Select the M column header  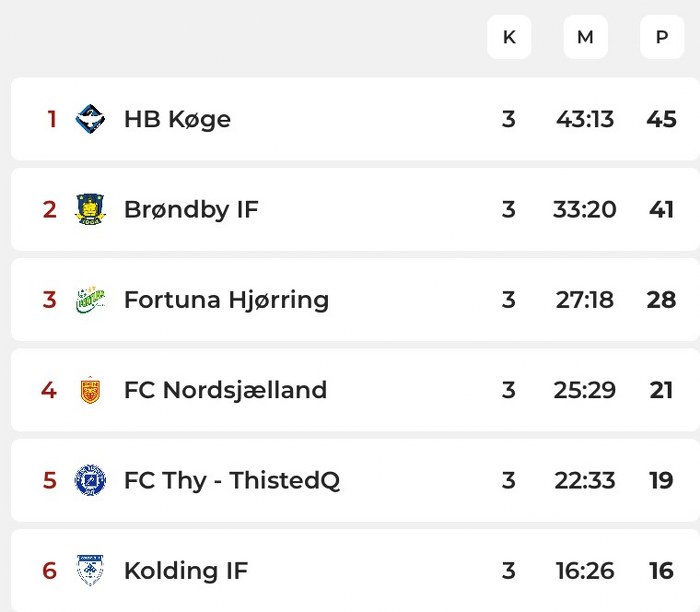pos(585,37)
